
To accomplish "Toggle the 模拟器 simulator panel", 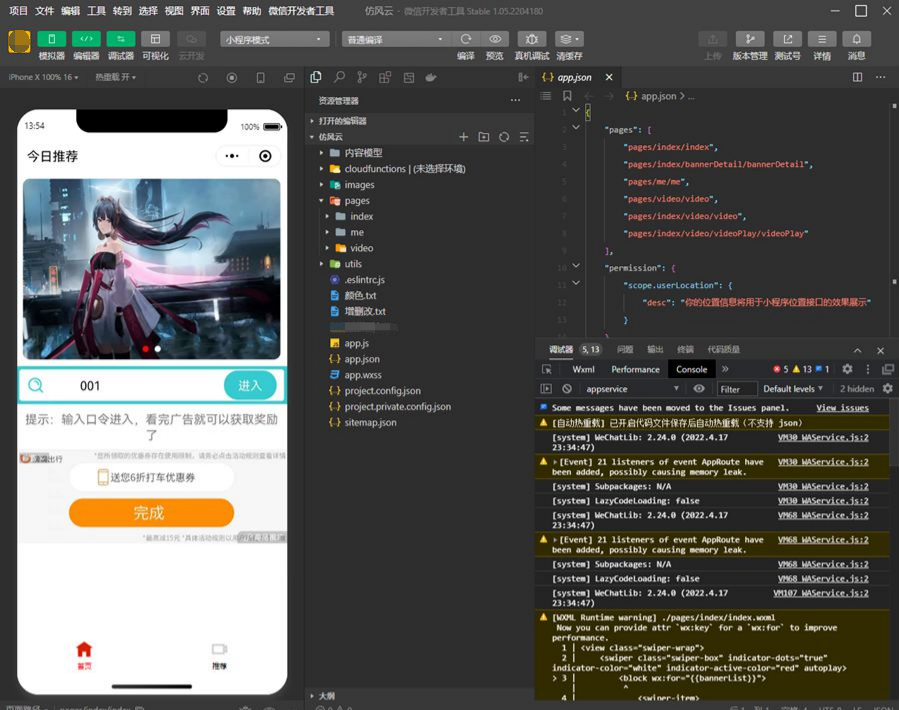I will click(x=52, y=39).
